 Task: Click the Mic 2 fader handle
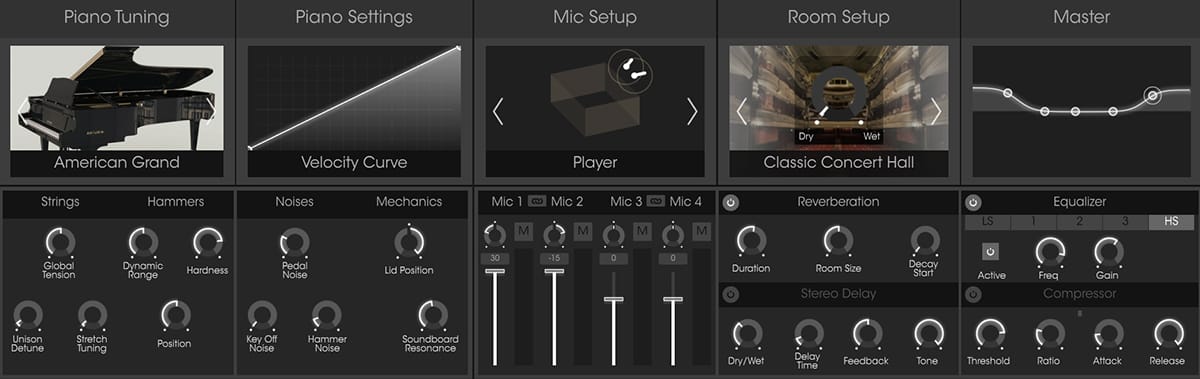553,271
